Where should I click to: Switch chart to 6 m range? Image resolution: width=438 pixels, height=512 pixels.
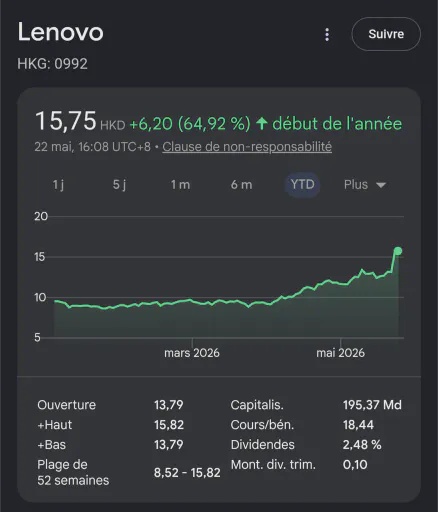point(242,185)
